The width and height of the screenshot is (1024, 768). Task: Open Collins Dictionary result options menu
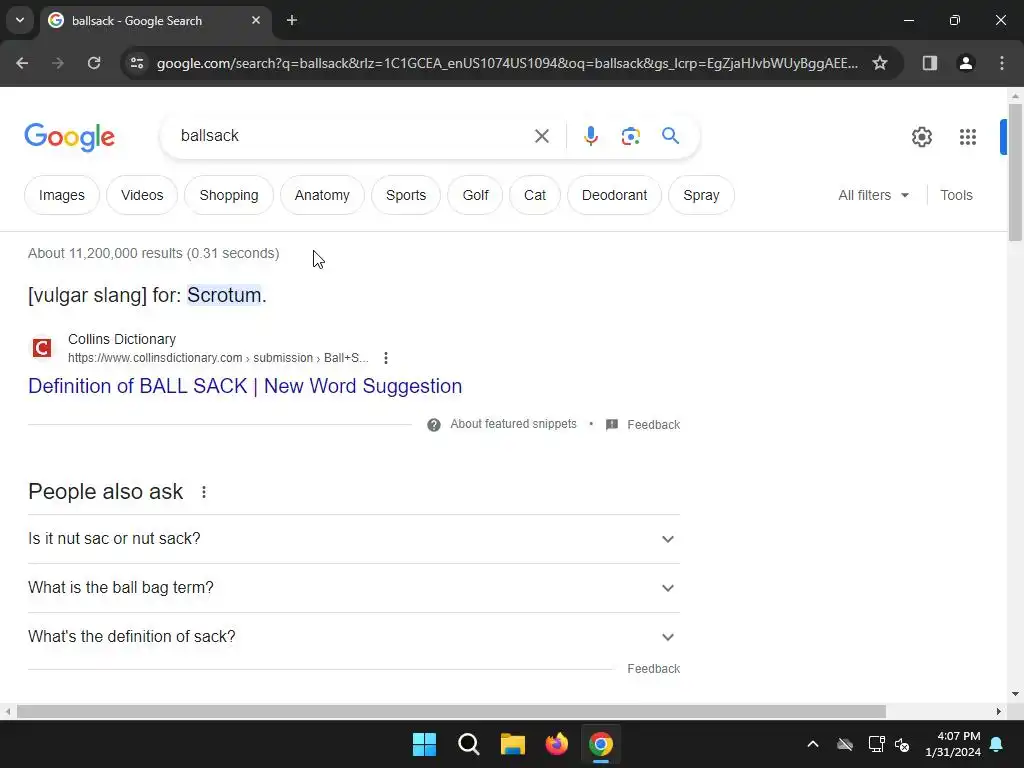(386, 358)
